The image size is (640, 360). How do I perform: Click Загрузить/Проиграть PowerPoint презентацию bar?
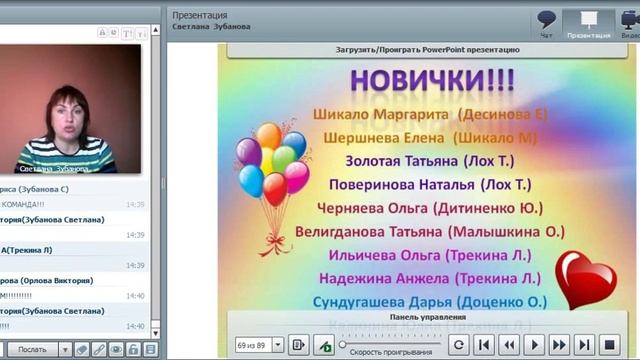[x=427, y=50]
